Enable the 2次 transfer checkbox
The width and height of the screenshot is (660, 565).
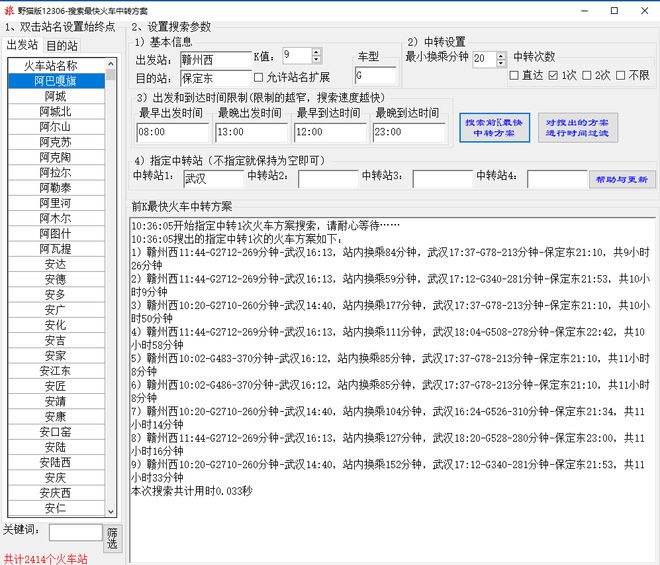click(x=586, y=75)
